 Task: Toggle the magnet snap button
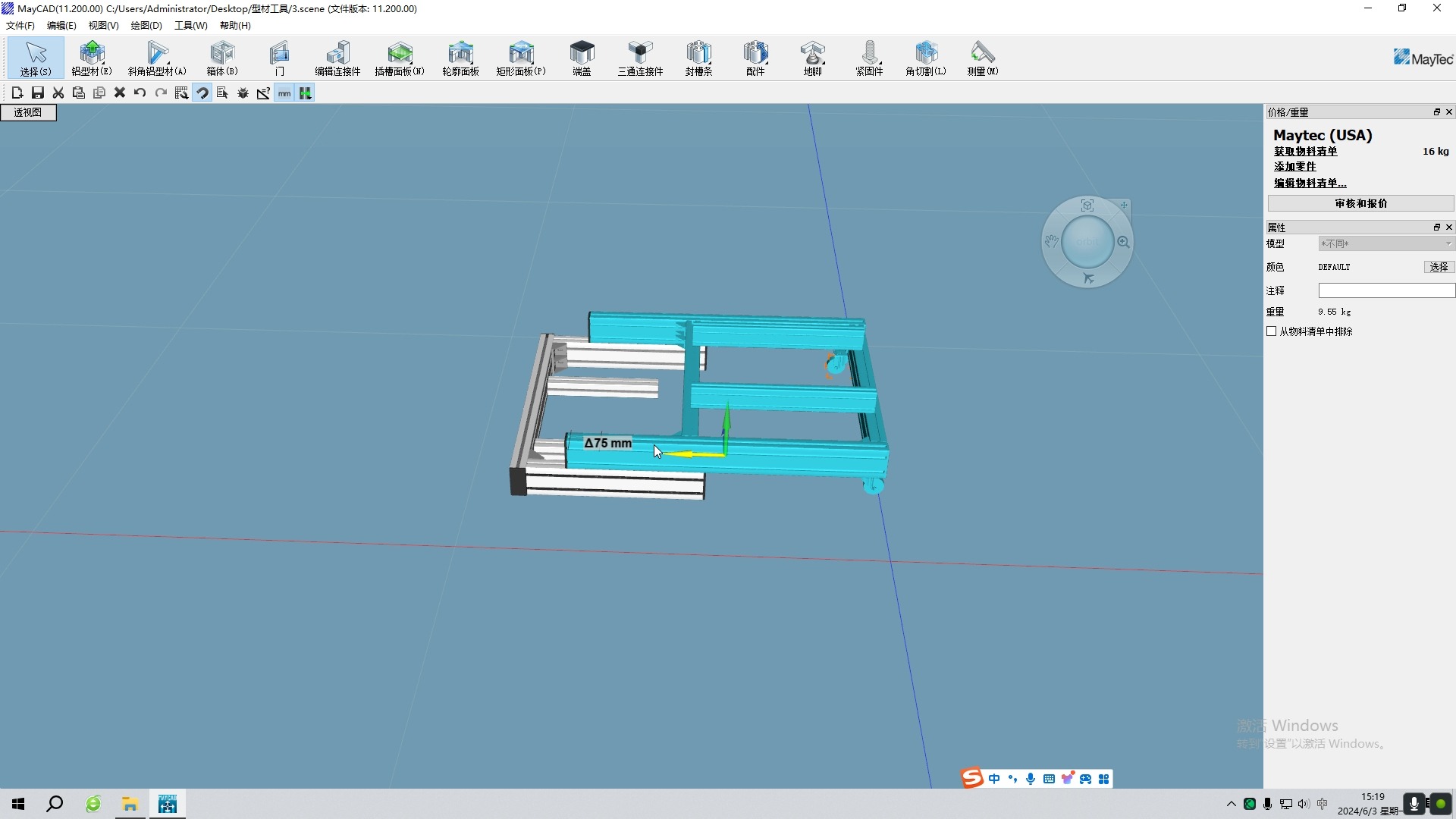202,93
